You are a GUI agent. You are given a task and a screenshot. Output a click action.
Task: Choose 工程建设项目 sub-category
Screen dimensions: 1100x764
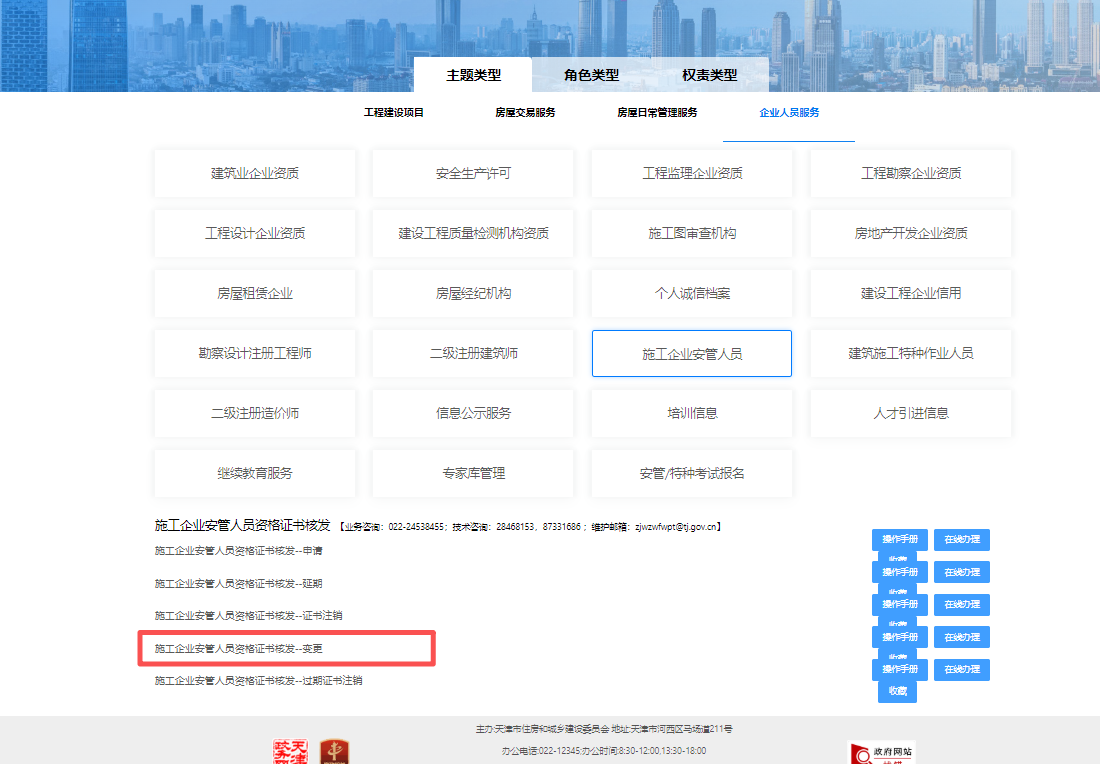coord(393,113)
